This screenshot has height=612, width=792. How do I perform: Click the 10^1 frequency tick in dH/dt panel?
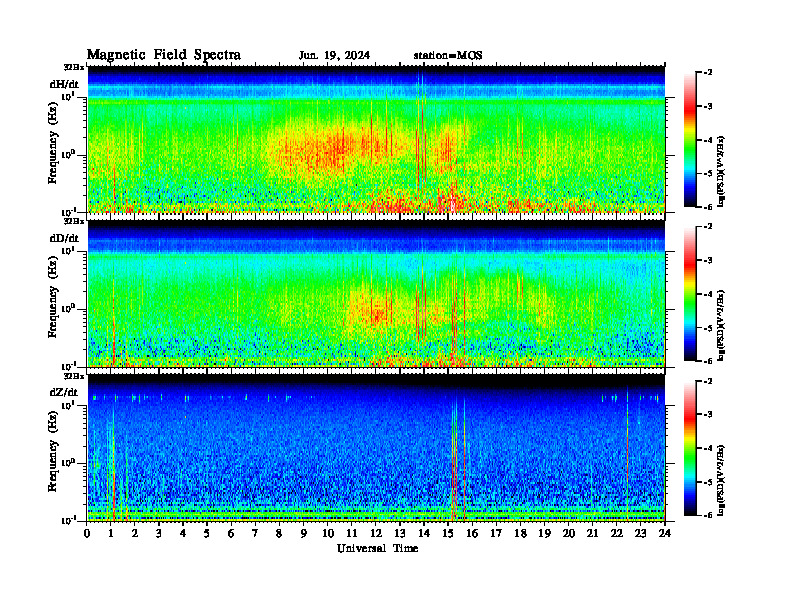click(69, 96)
